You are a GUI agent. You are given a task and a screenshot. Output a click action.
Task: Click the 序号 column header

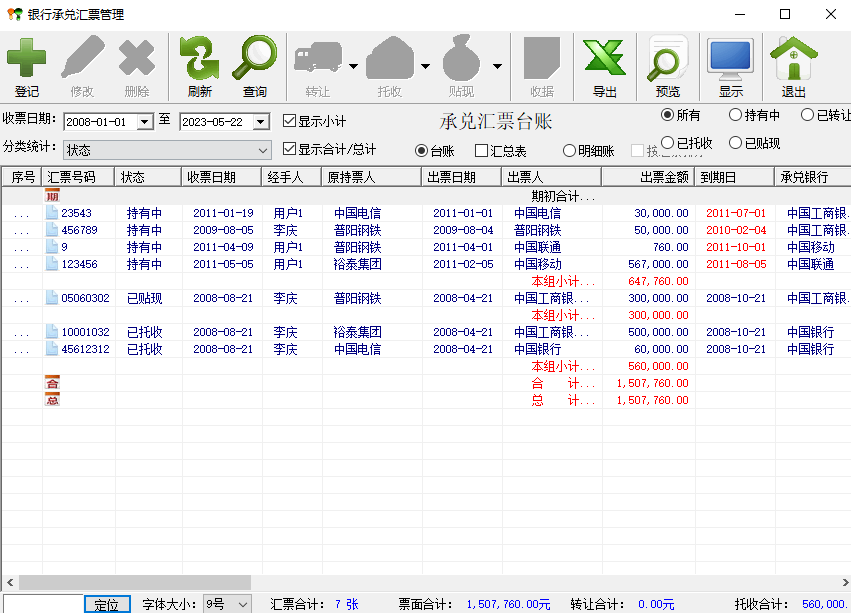click(x=22, y=177)
